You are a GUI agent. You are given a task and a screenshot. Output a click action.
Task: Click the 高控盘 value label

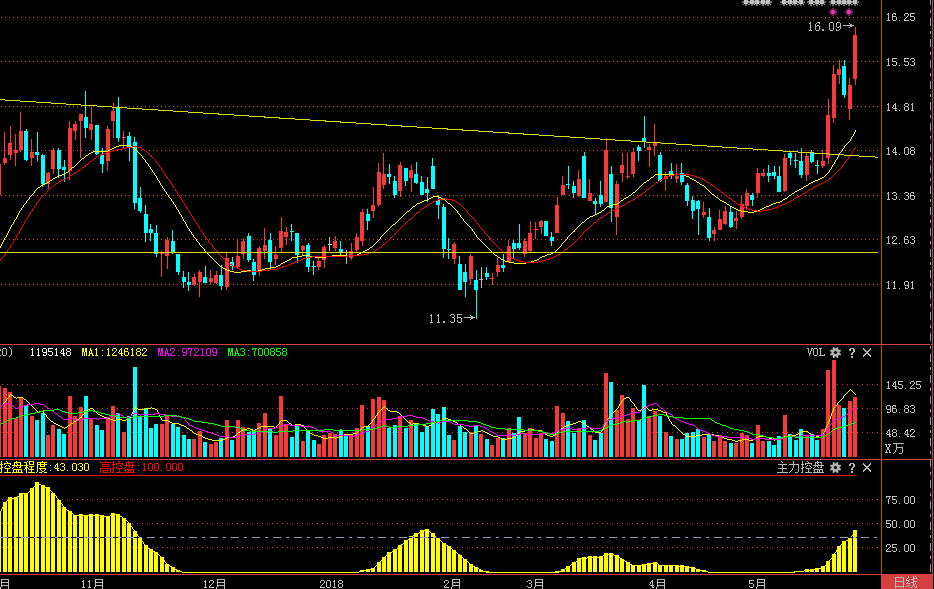click(x=141, y=467)
